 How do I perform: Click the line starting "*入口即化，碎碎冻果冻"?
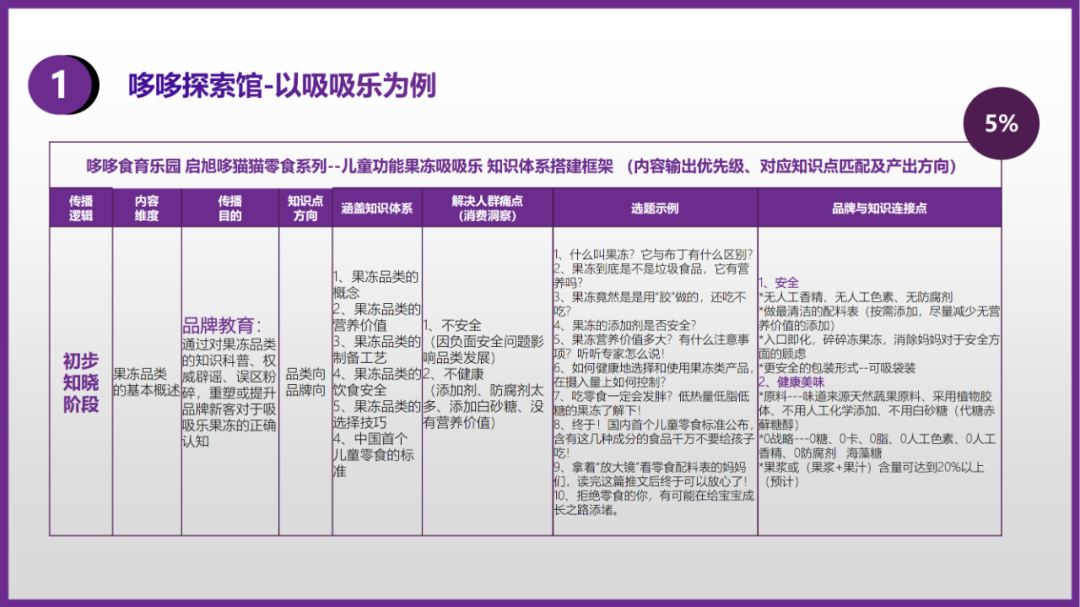880,347
